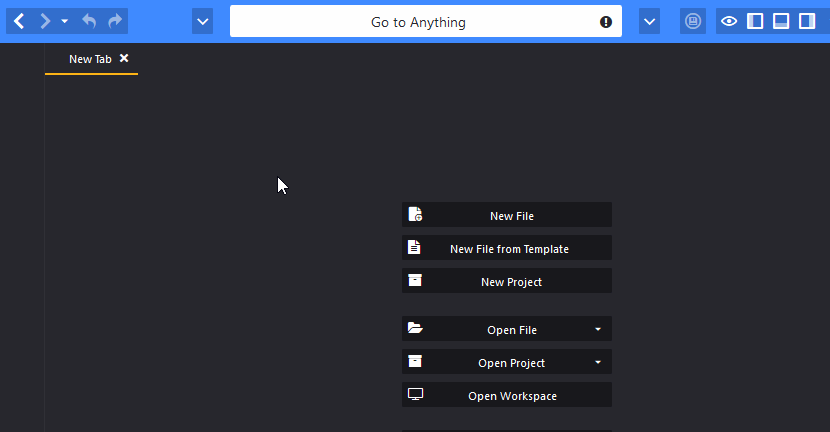The width and height of the screenshot is (830, 432).
Task: Toggle the left side pane
Action: pyautogui.click(x=755, y=21)
